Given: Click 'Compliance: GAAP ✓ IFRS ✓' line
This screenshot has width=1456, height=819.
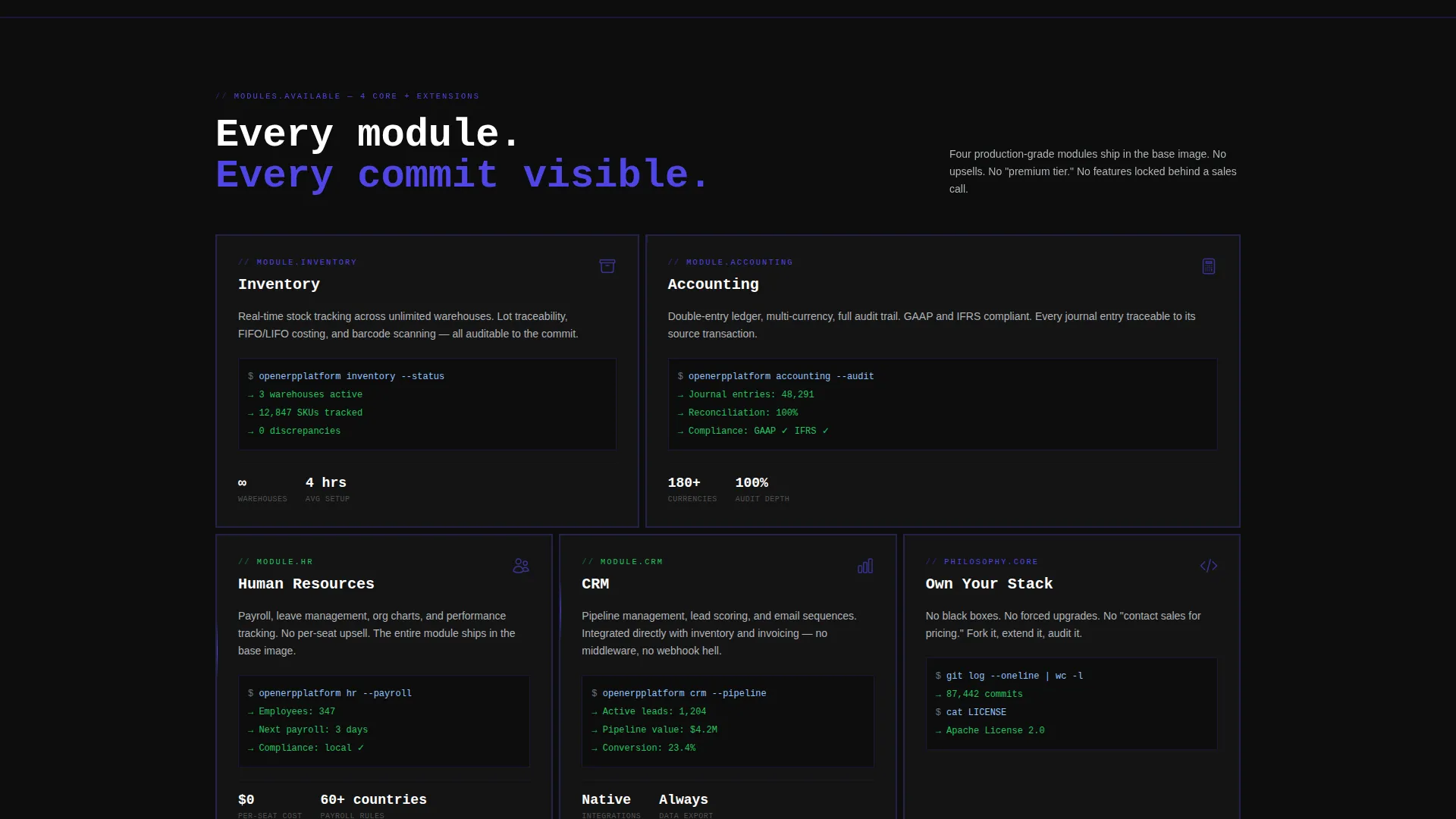Looking at the screenshot, I should click(x=758, y=431).
